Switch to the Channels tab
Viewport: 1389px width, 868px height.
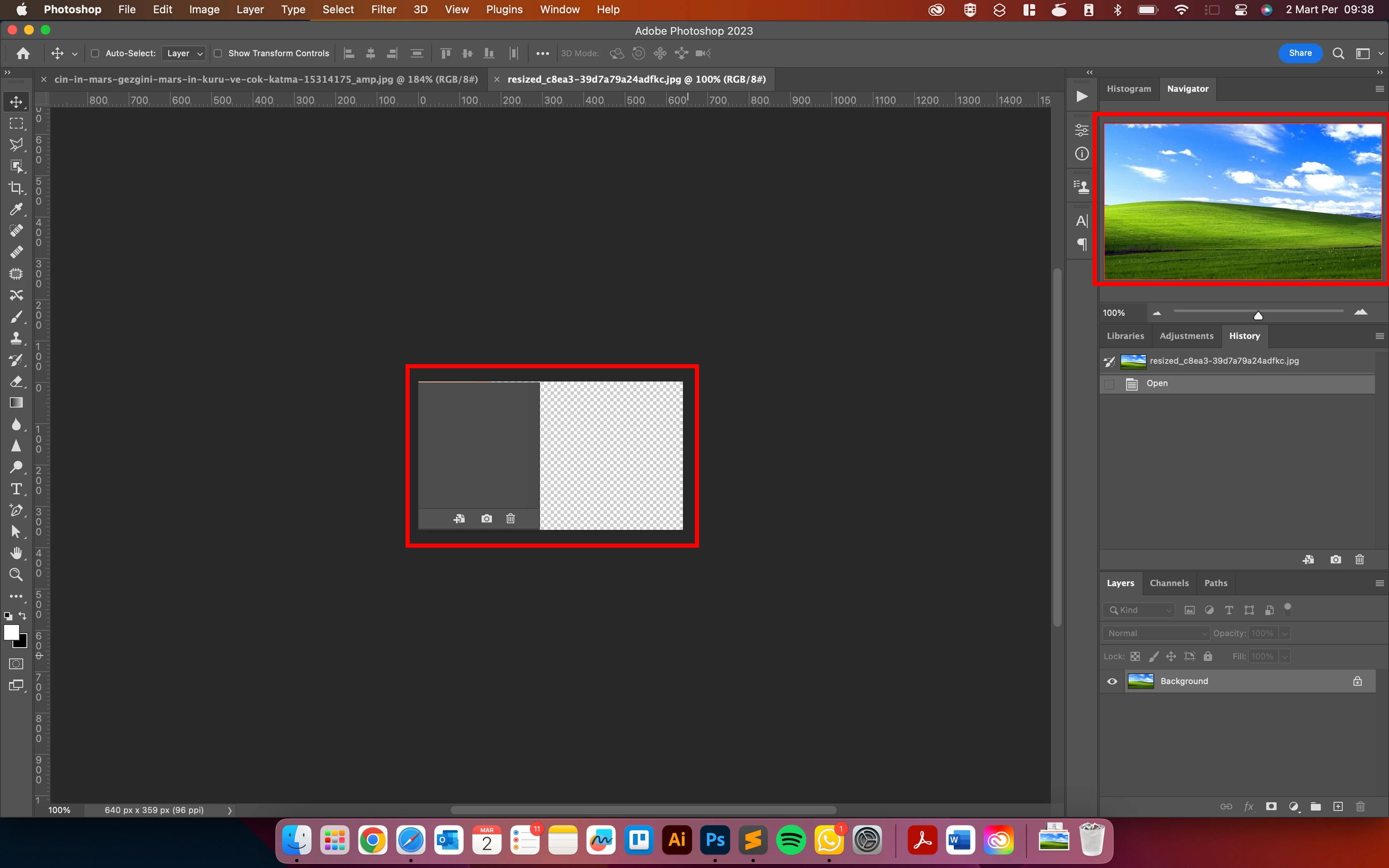click(1169, 583)
